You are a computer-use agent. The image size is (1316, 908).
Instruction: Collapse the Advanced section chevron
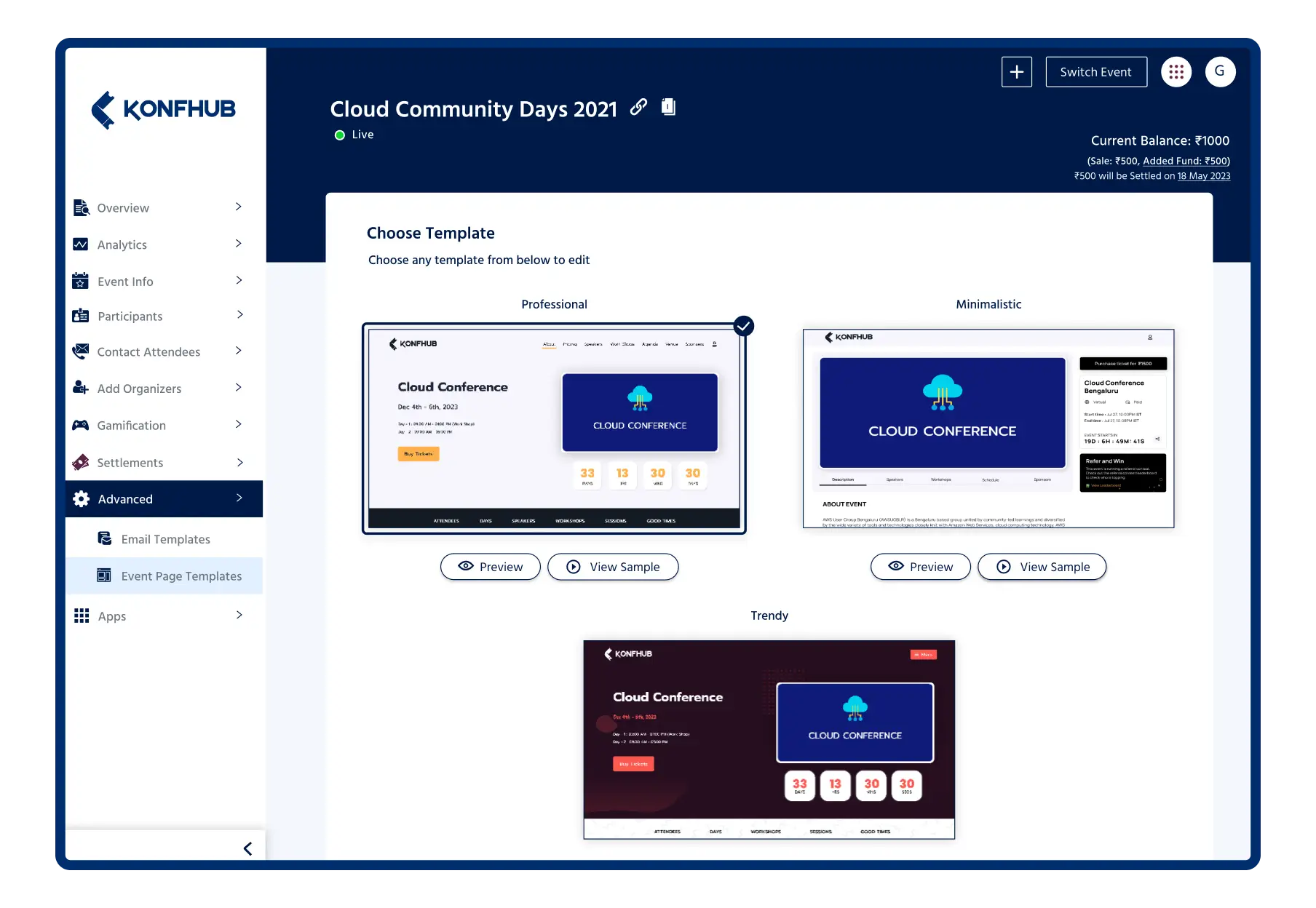(239, 498)
